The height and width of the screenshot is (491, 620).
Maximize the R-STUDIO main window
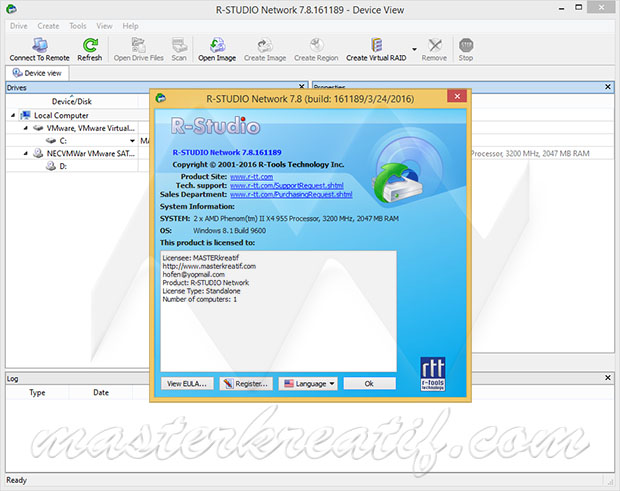click(x=579, y=8)
